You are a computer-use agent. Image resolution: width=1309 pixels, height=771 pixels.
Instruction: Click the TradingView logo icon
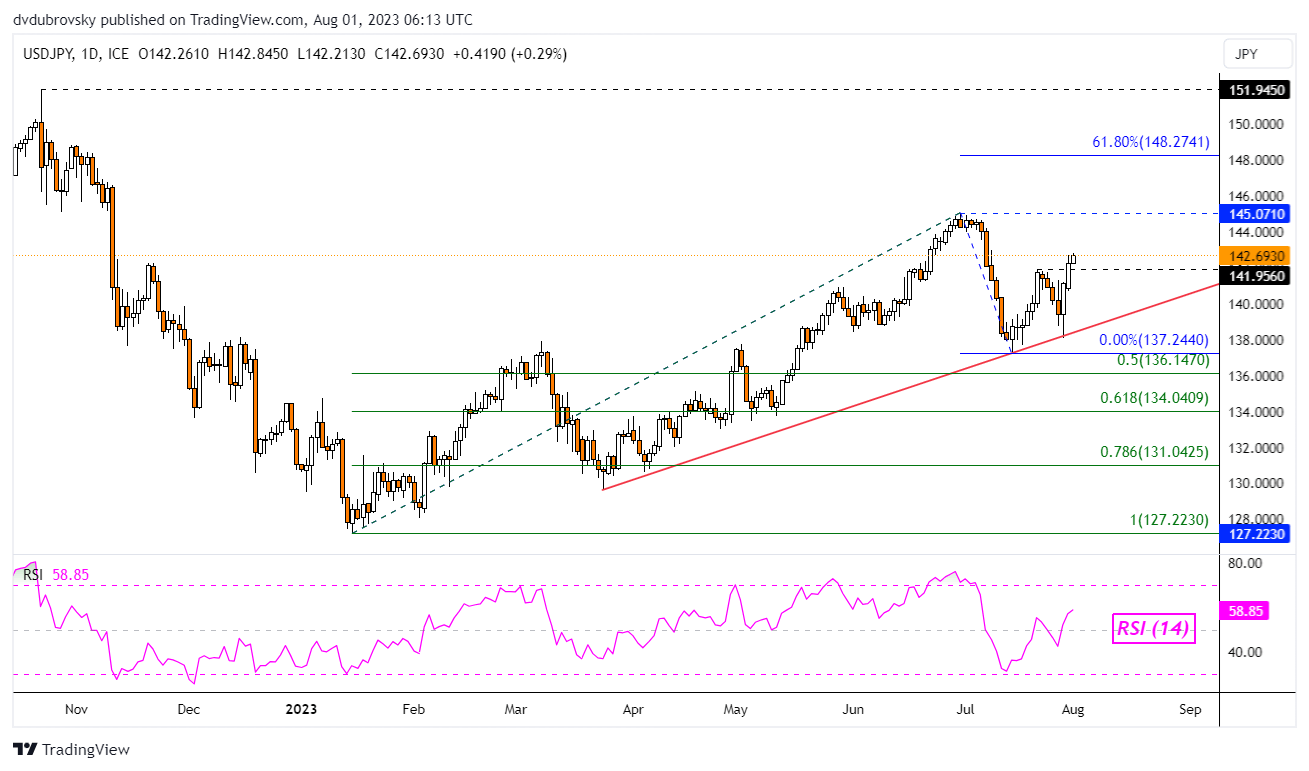point(25,749)
